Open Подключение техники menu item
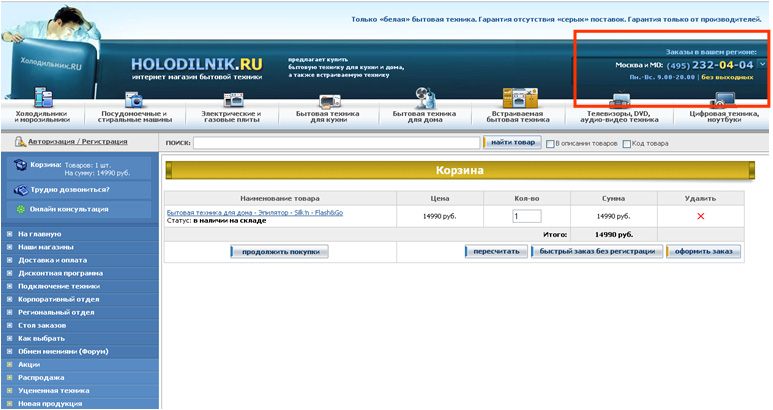This screenshot has width=773, height=410. click(59, 286)
